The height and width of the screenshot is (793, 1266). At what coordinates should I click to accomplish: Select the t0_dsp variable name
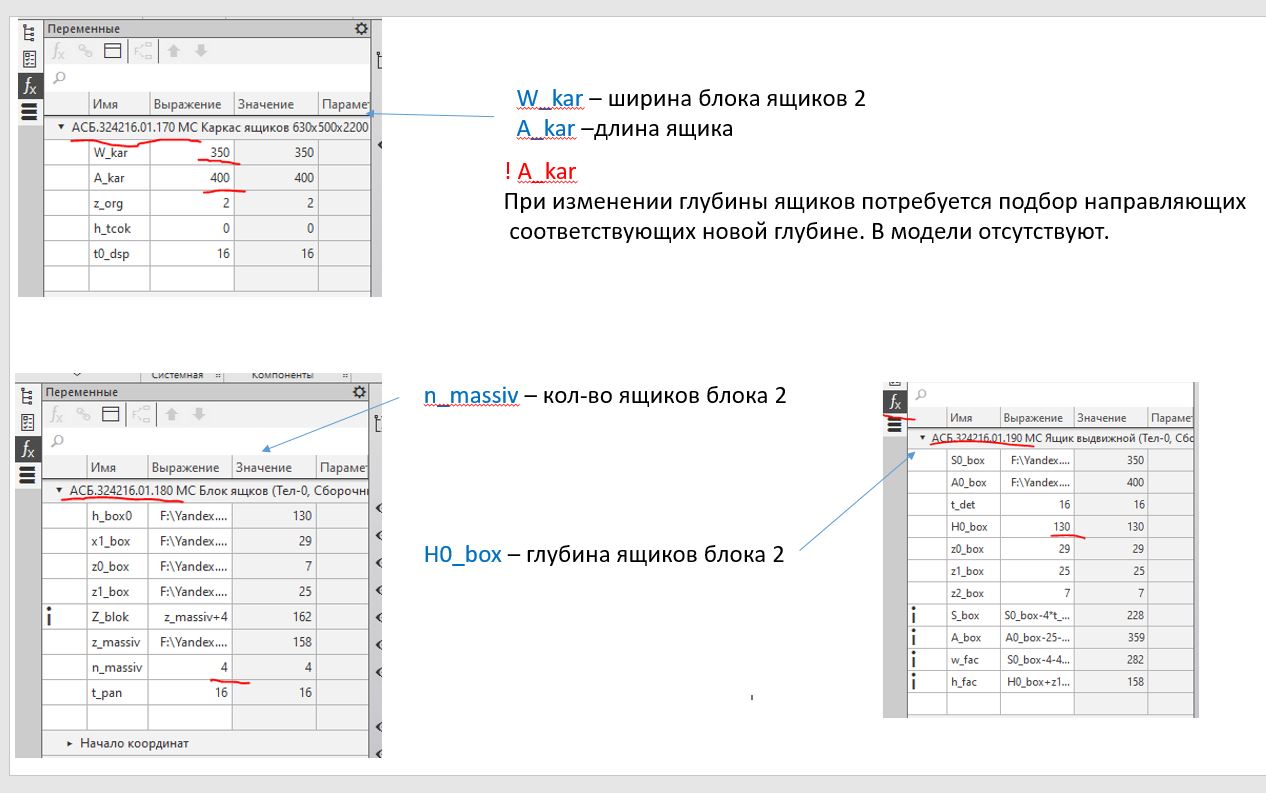coord(111,254)
